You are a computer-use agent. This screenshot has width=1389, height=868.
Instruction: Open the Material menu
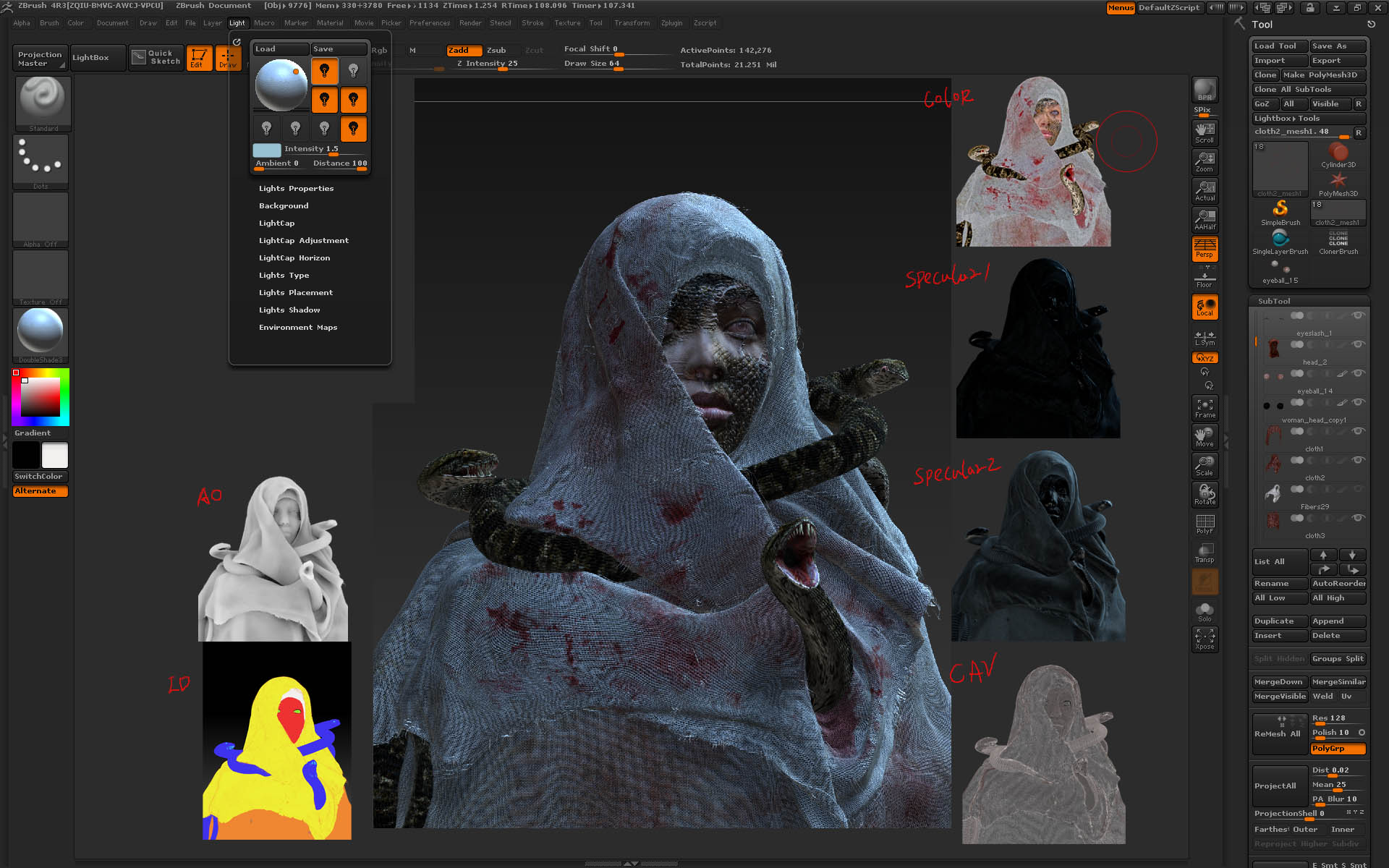tap(330, 23)
